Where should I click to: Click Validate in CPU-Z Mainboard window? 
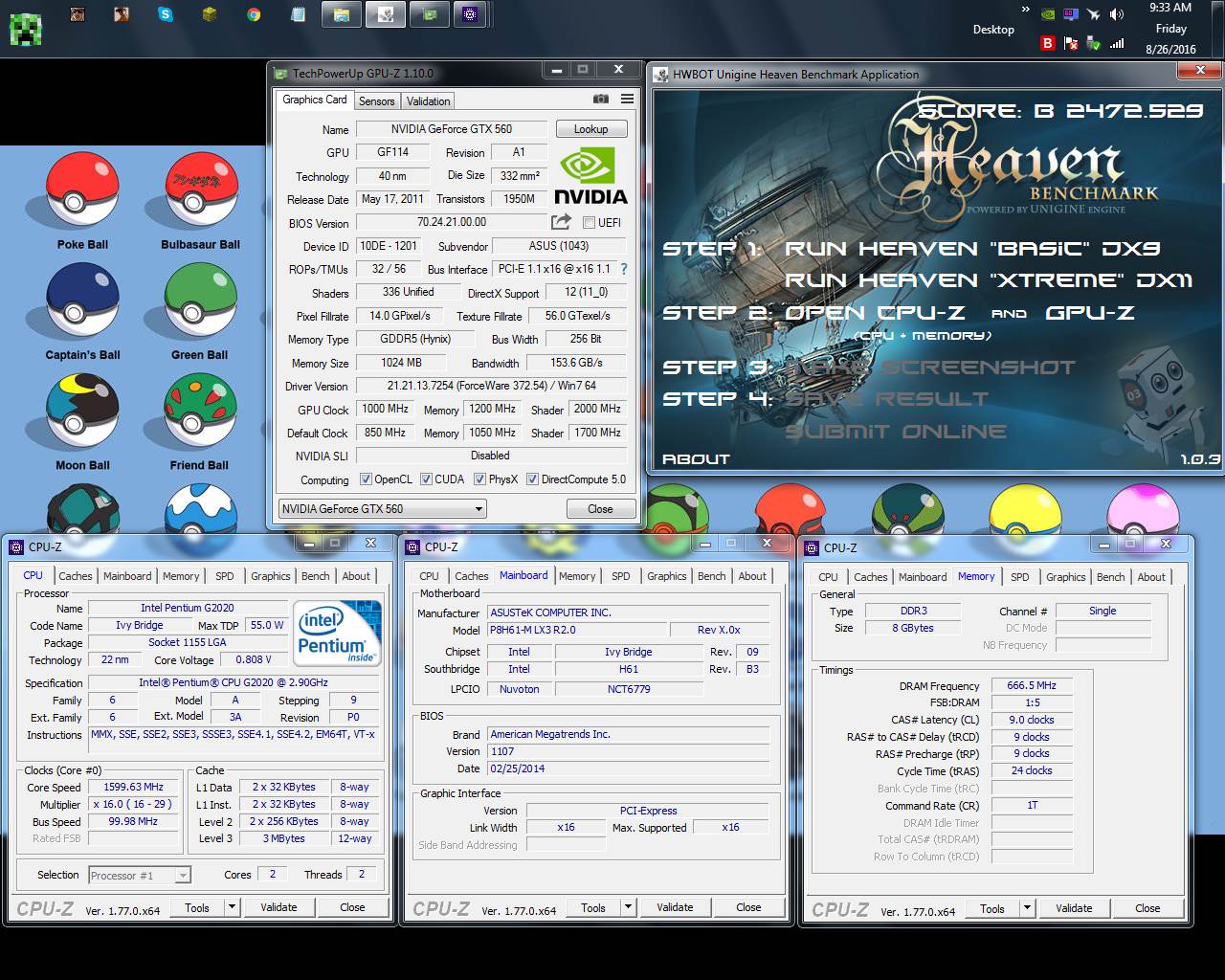pos(675,907)
